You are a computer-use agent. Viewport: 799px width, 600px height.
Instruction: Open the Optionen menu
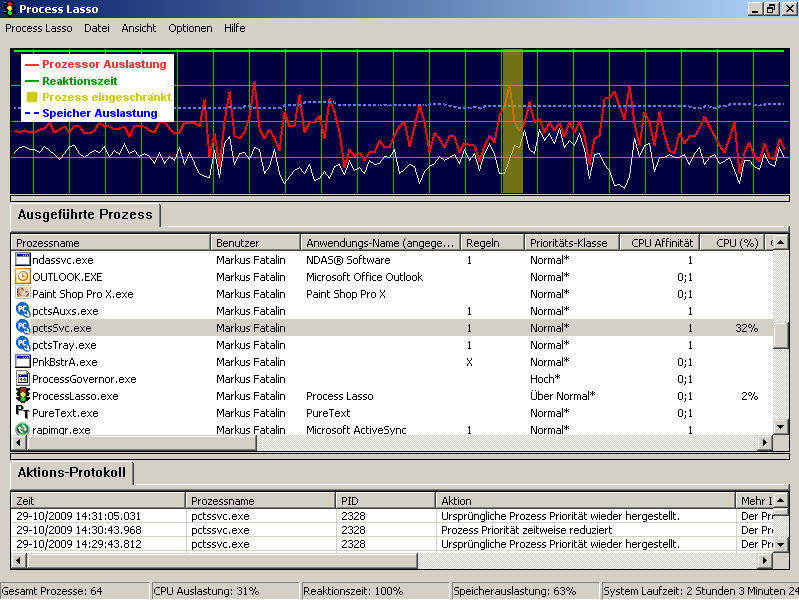(x=190, y=28)
